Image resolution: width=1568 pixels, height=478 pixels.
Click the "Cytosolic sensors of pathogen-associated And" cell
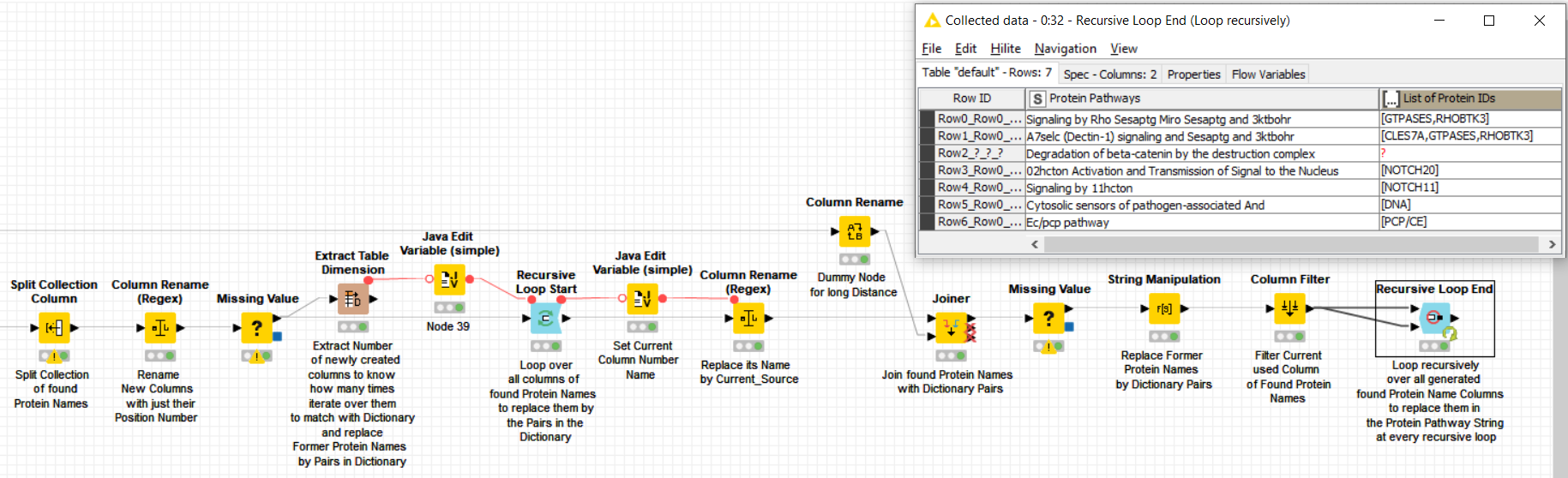coord(1202,205)
